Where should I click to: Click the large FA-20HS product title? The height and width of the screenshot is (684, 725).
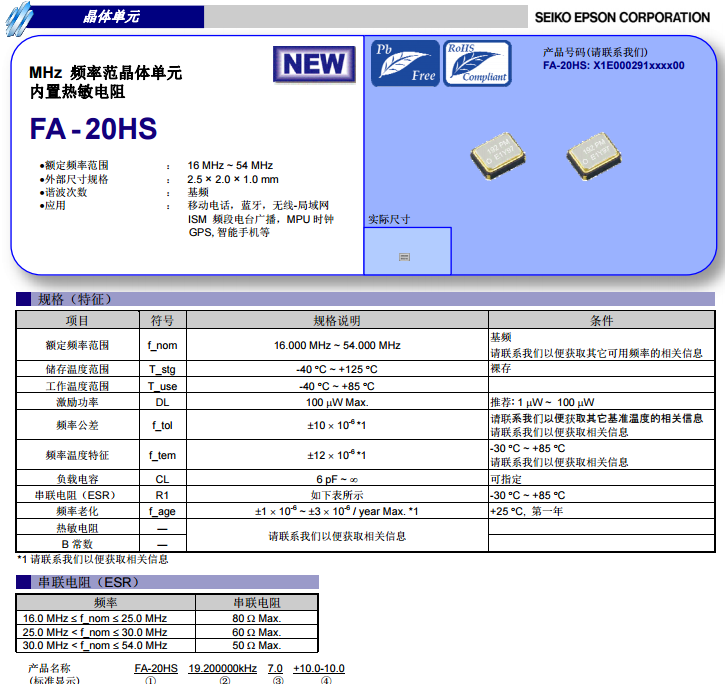tap(94, 129)
